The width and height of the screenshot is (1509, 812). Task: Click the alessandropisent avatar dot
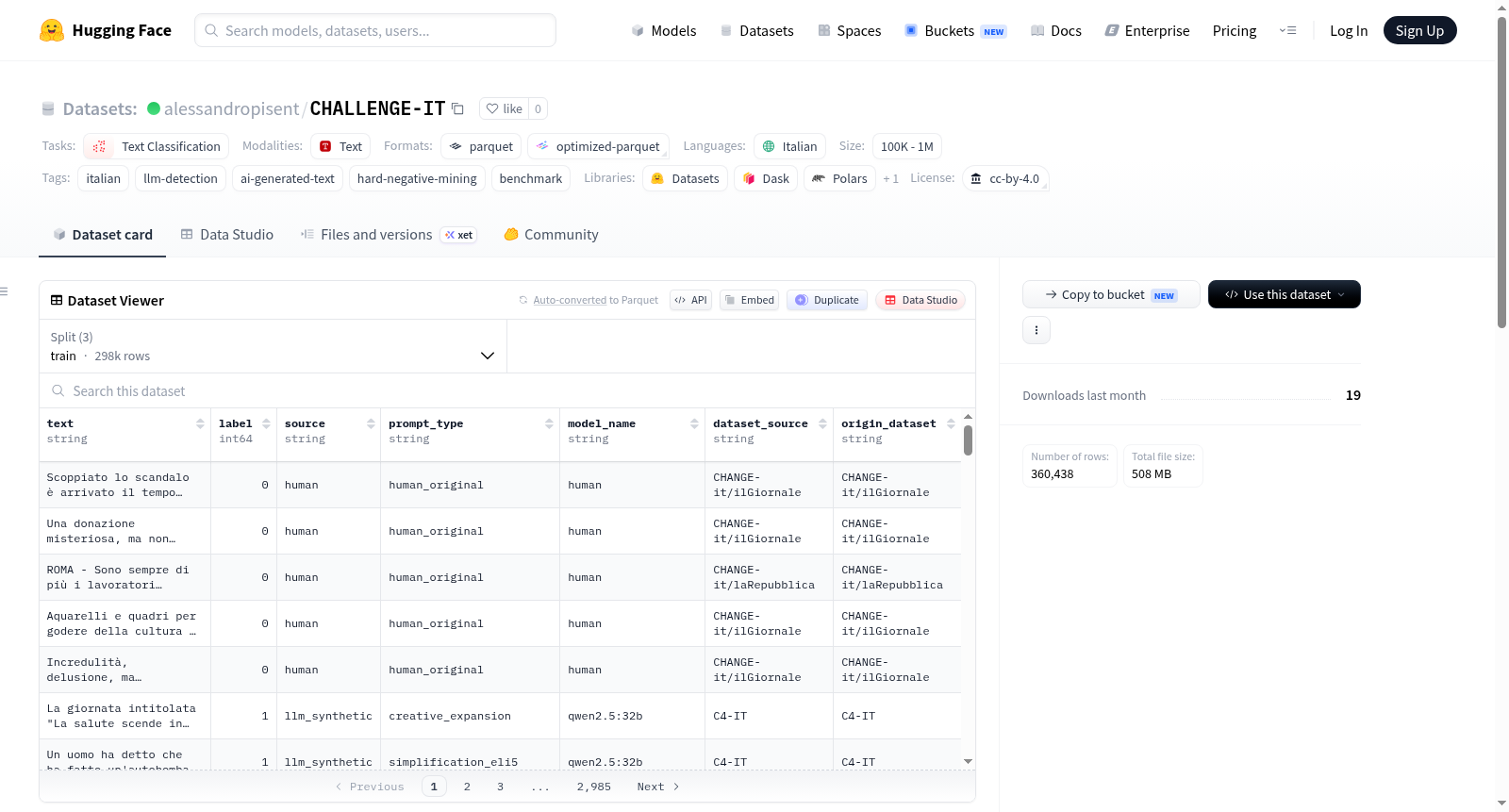[x=154, y=108]
